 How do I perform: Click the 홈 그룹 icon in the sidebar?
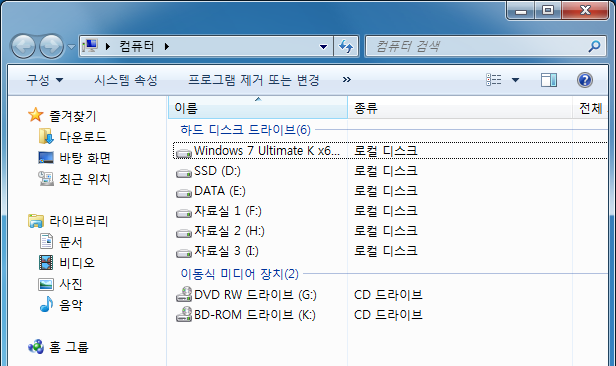tap(36, 347)
